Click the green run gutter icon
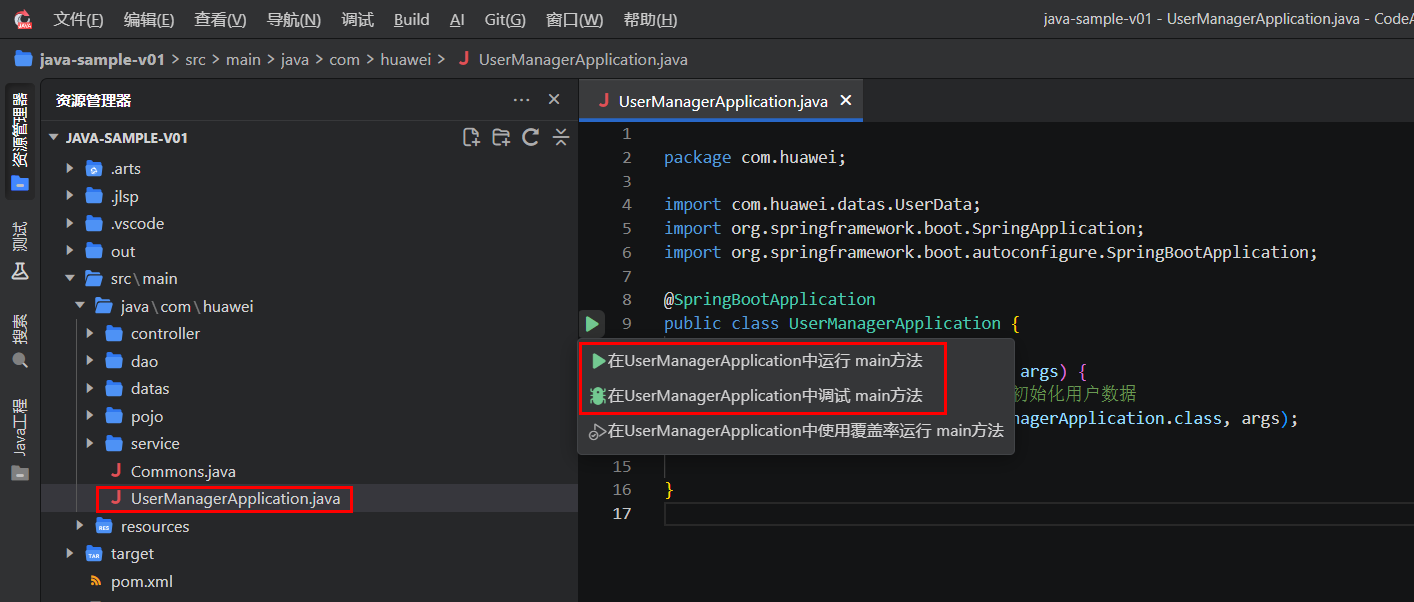This screenshot has width=1414, height=602. click(x=592, y=324)
